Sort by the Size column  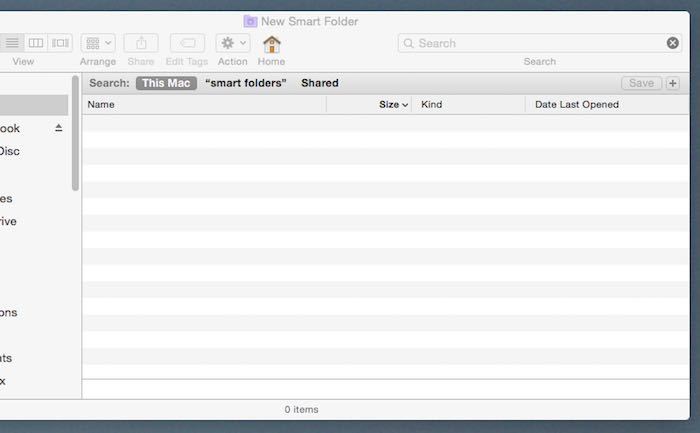(369, 104)
